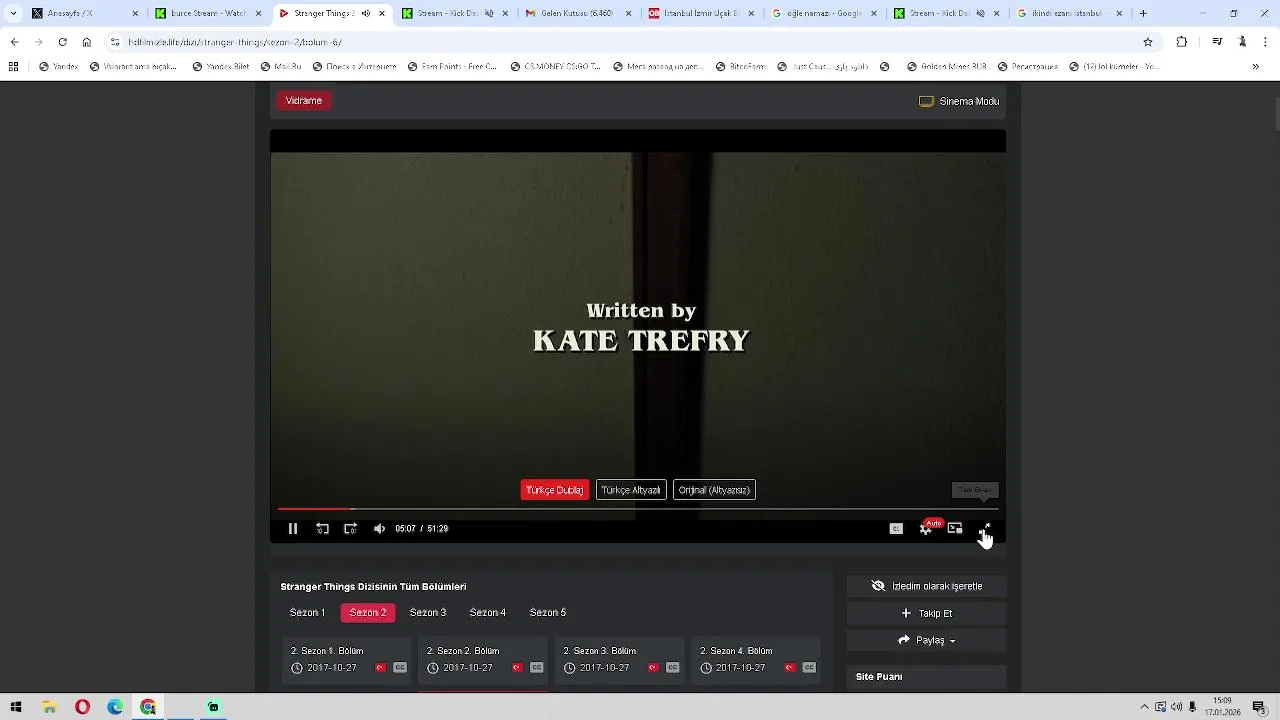
Task: Mark as watched with İzledim olarak işaretle
Action: pos(926,586)
